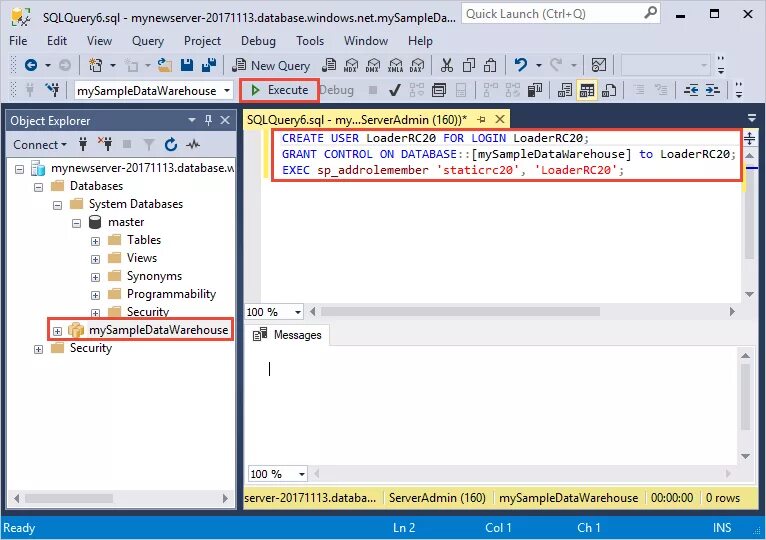The height and width of the screenshot is (540, 766).
Task: Click the editor horizontal scrollbar thumb
Action: tap(460, 311)
